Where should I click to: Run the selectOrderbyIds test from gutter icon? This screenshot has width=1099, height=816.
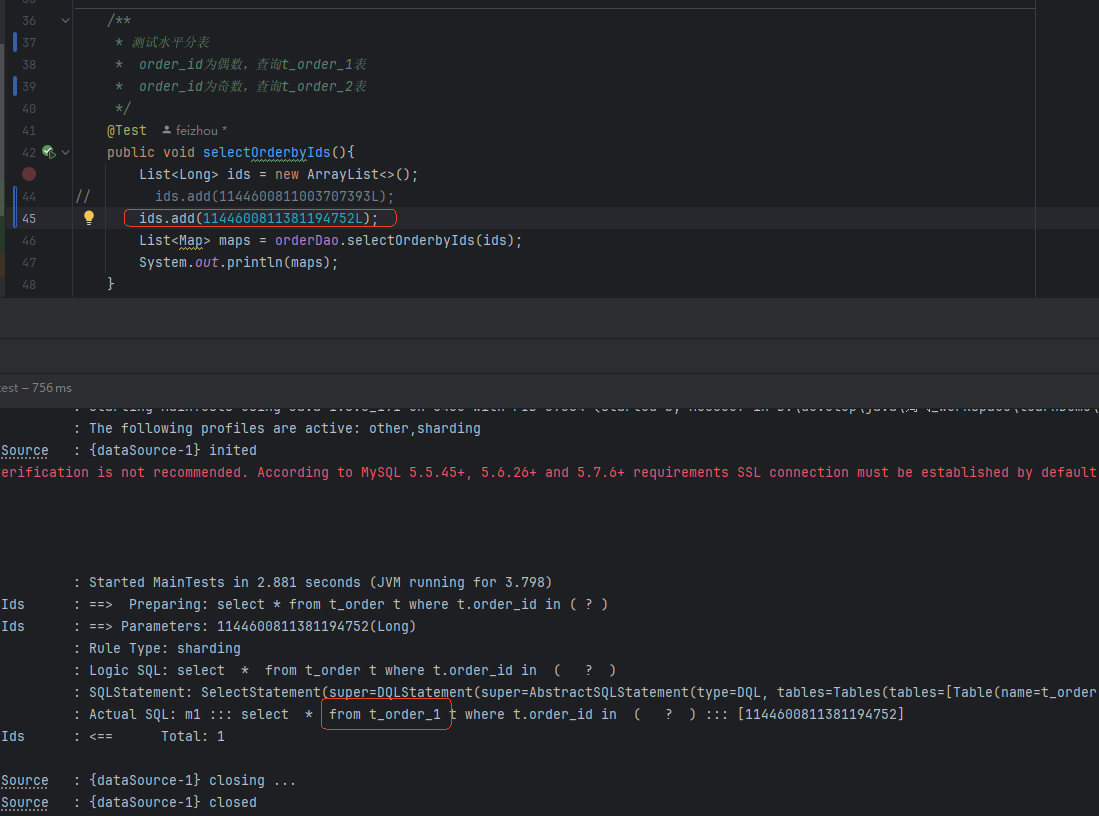coord(48,151)
